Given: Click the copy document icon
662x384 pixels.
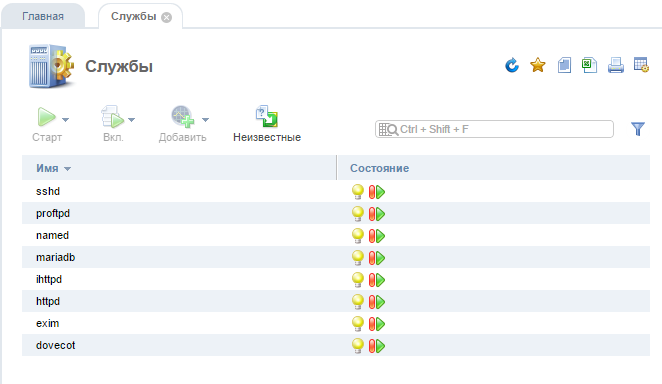Looking at the screenshot, I should pyautogui.click(x=564, y=65).
